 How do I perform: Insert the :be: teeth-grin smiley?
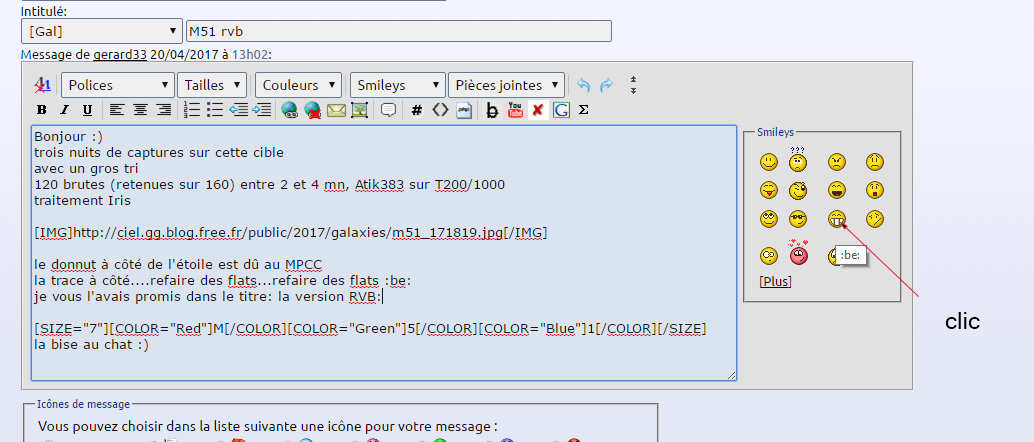click(836, 219)
